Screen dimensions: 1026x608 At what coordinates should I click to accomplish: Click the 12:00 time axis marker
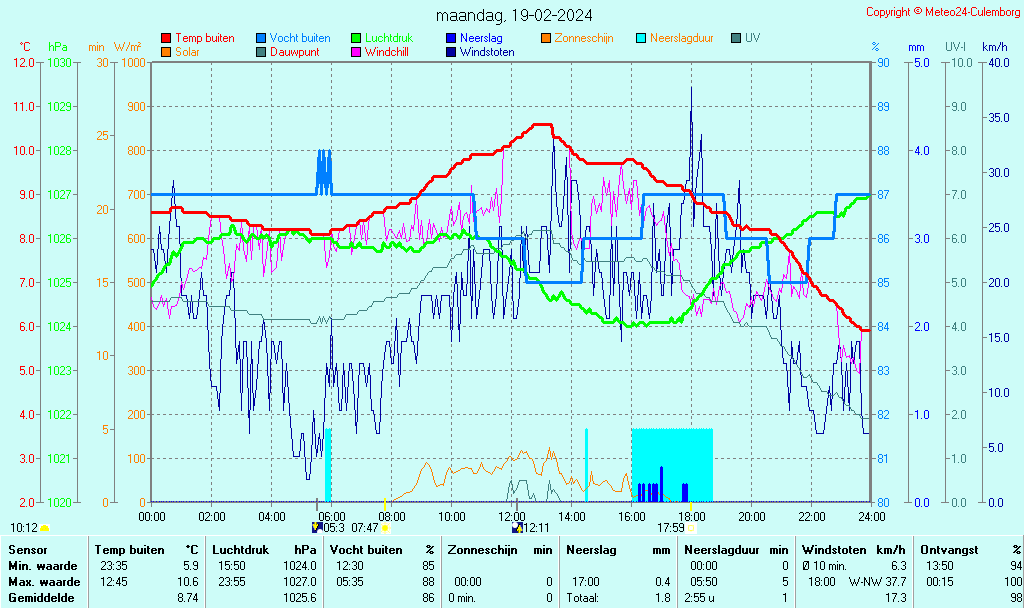tap(512, 516)
